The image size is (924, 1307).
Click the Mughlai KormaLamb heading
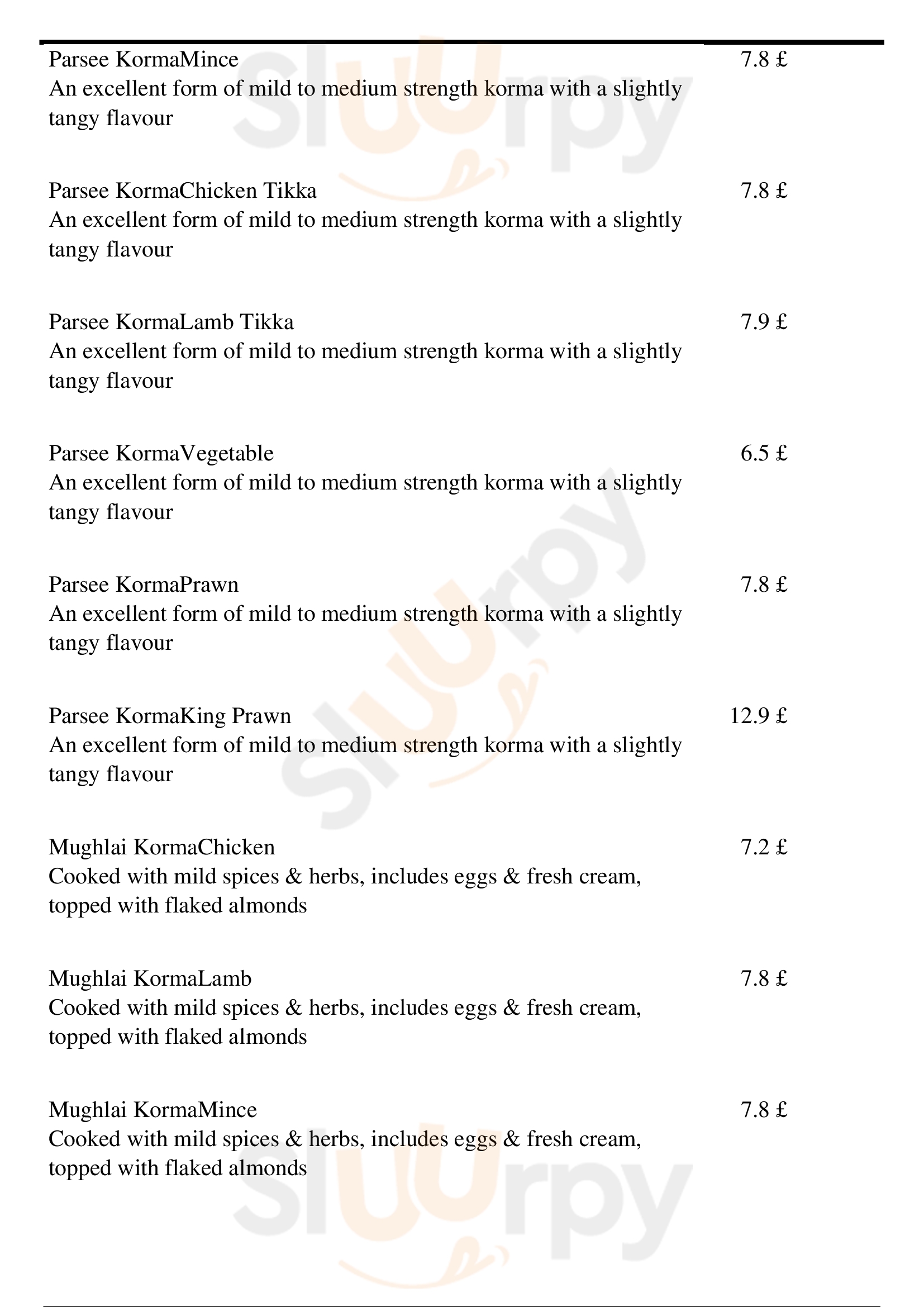(x=150, y=978)
